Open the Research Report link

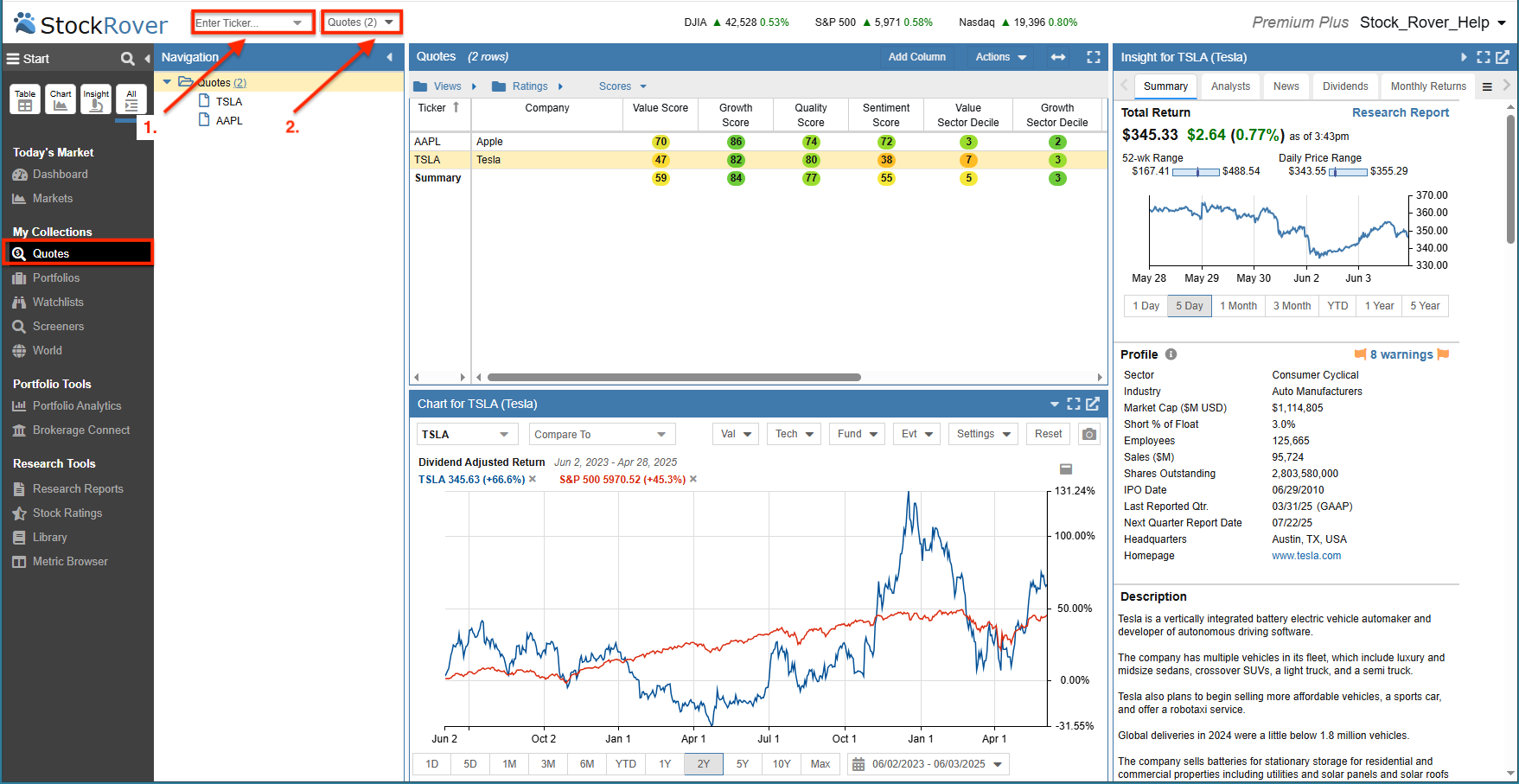(x=1401, y=112)
